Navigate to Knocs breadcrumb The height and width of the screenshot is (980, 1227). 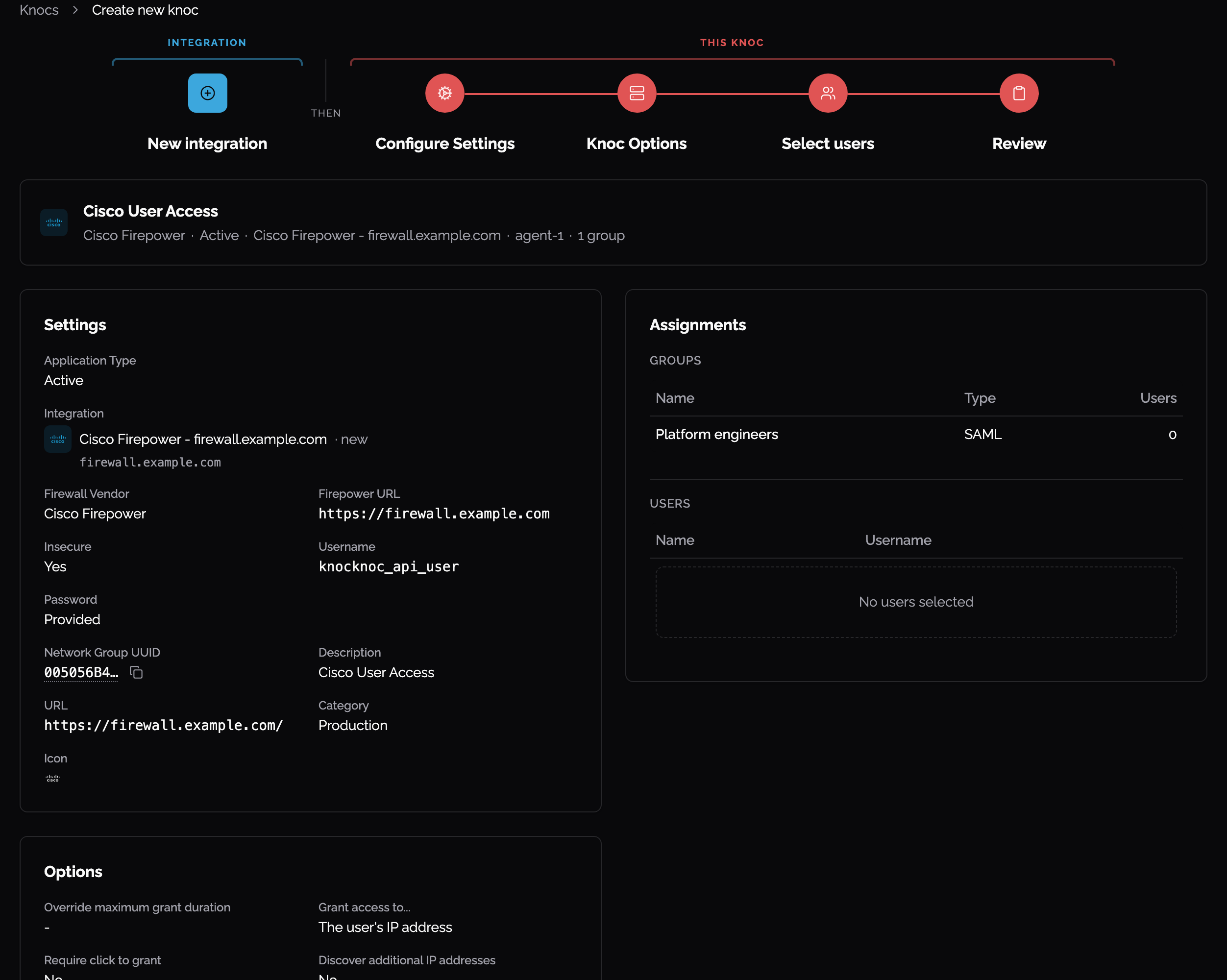click(x=39, y=10)
